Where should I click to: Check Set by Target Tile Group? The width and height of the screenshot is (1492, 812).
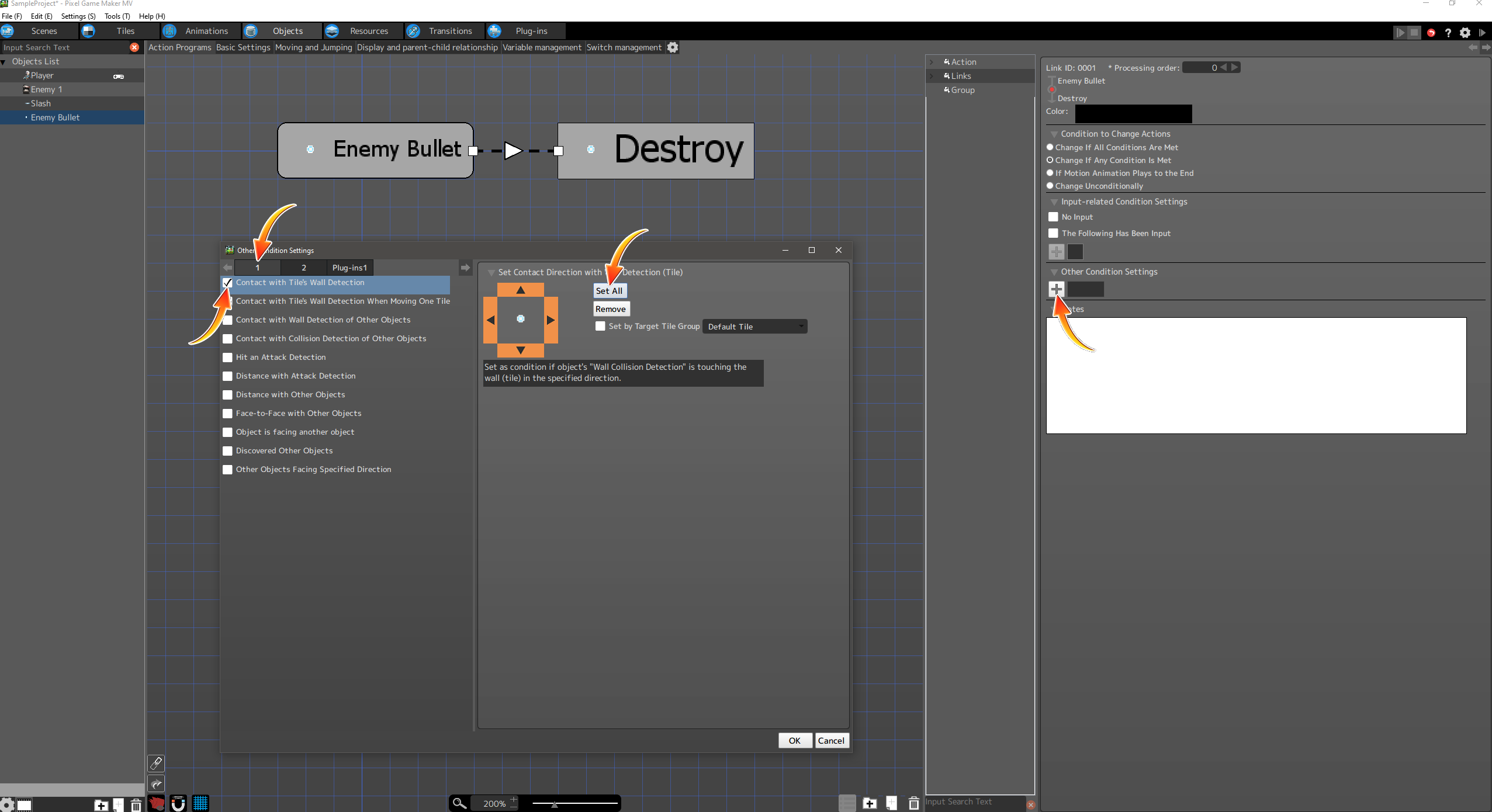(x=600, y=327)
